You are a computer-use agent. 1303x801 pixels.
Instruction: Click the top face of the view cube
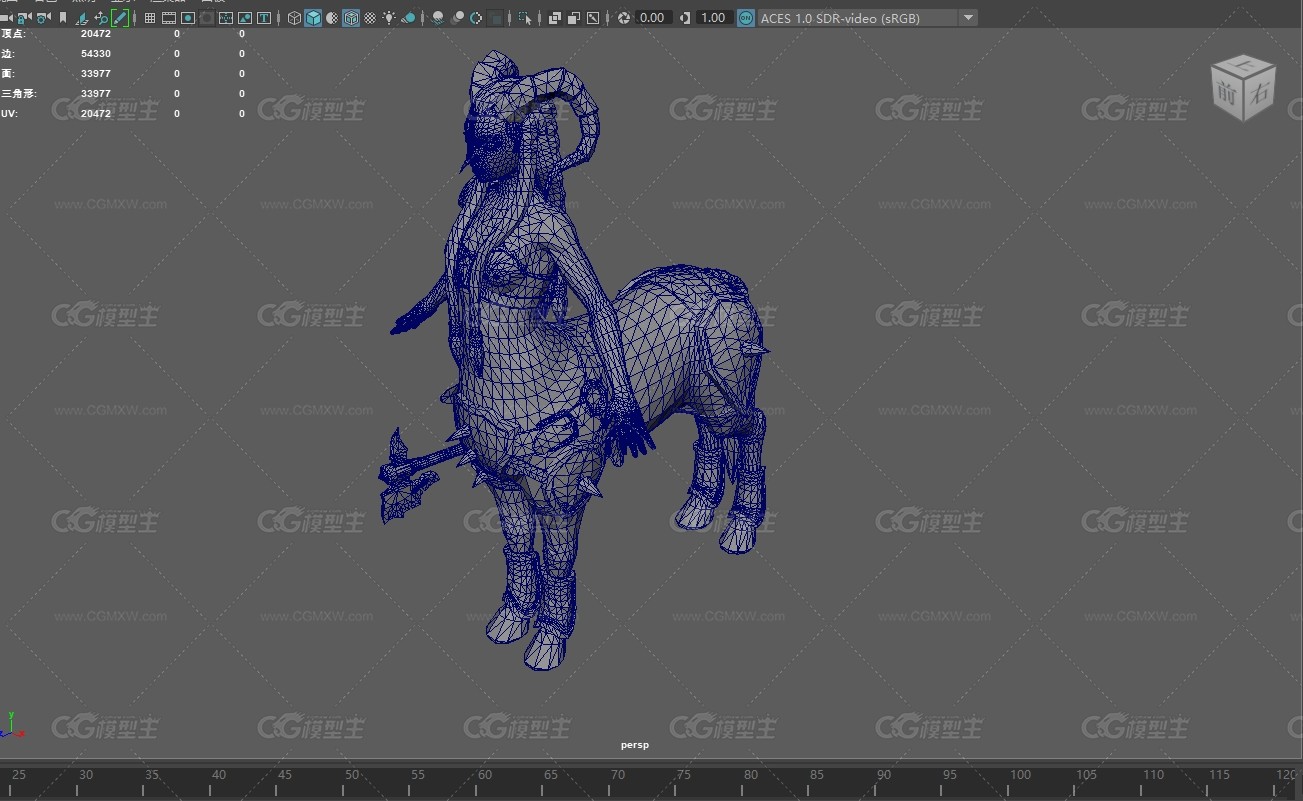[1244, 66]
